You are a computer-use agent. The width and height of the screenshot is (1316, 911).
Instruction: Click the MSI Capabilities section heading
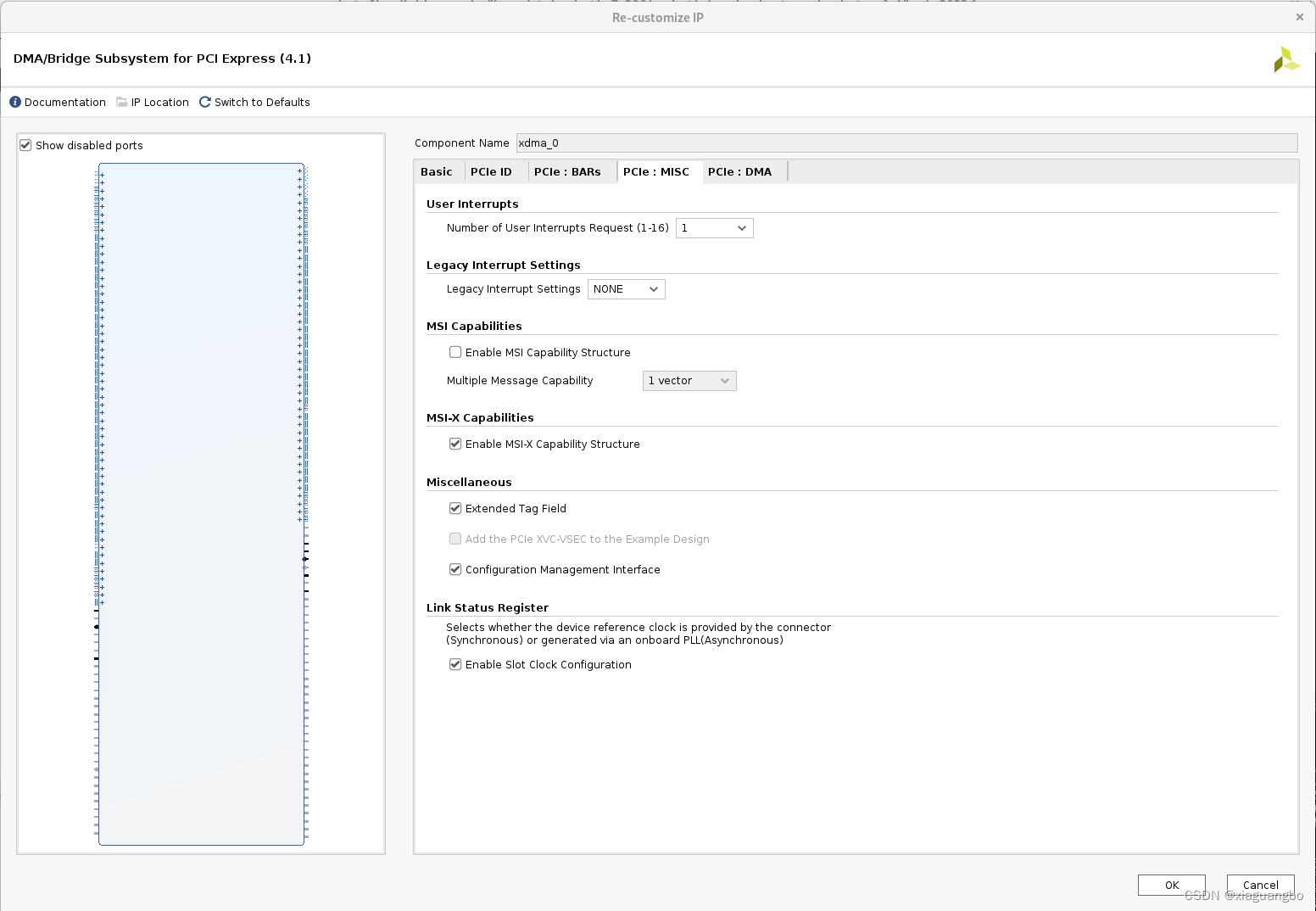474,326
